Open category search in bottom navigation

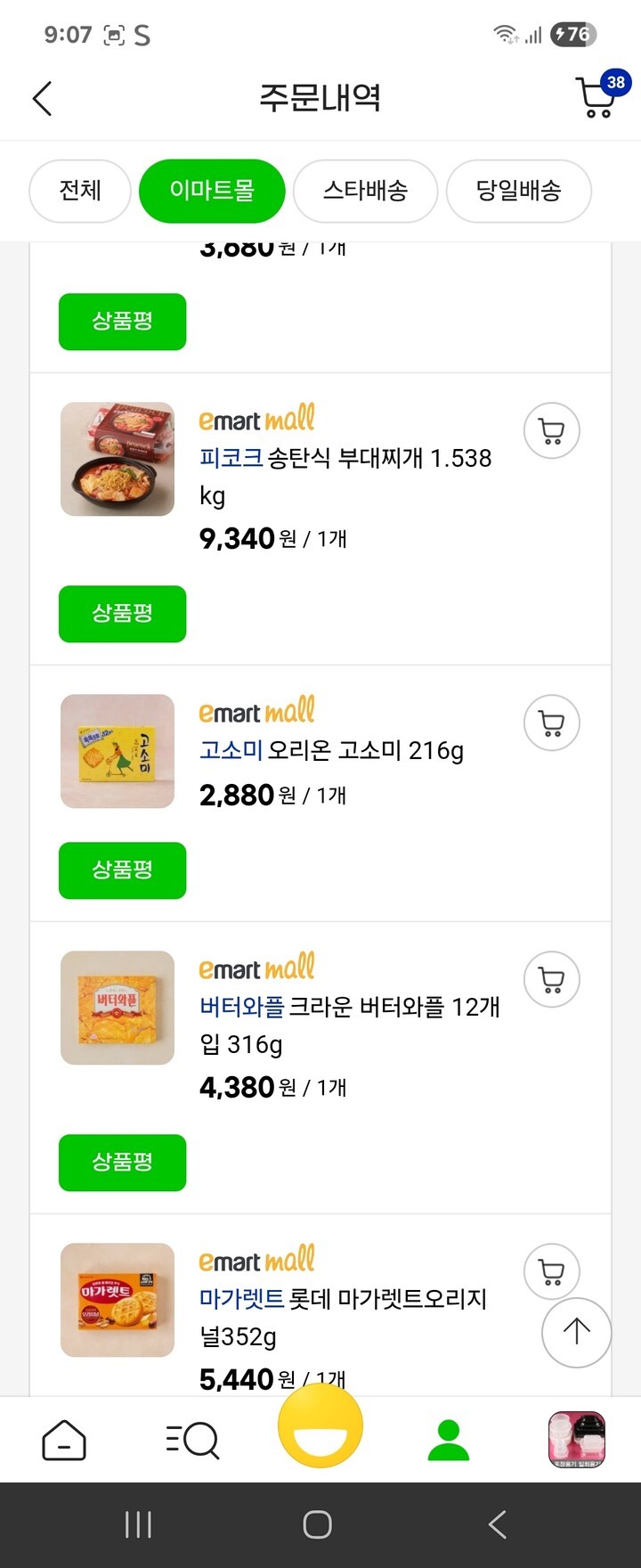[x=192, y=1440]
